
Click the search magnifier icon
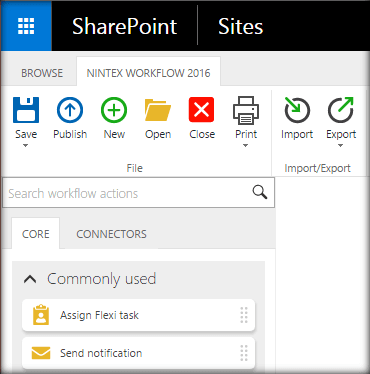(x=260, y=192)
